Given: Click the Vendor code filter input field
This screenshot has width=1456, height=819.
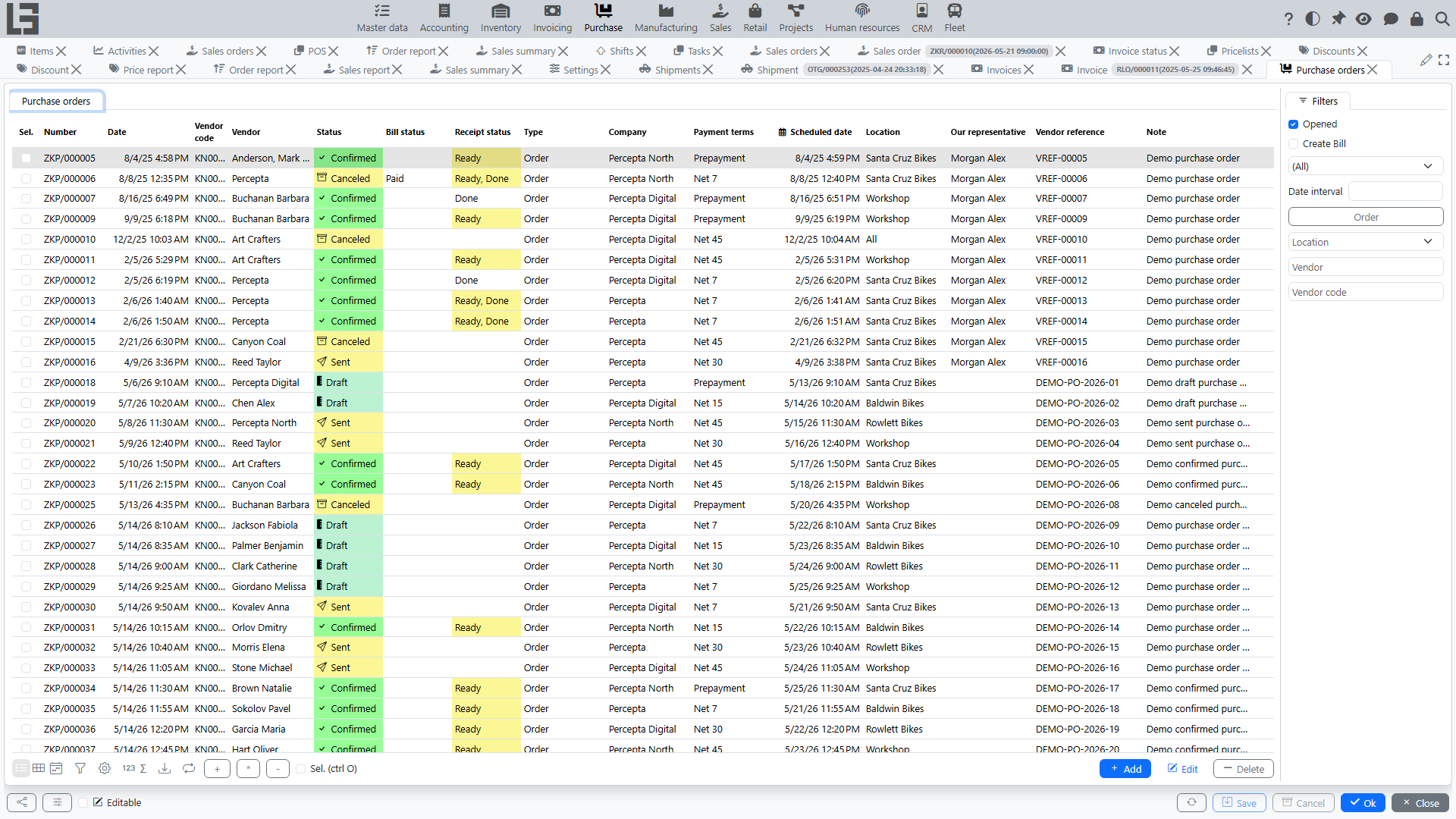Looking at the screenshot, I should 1365,293.
